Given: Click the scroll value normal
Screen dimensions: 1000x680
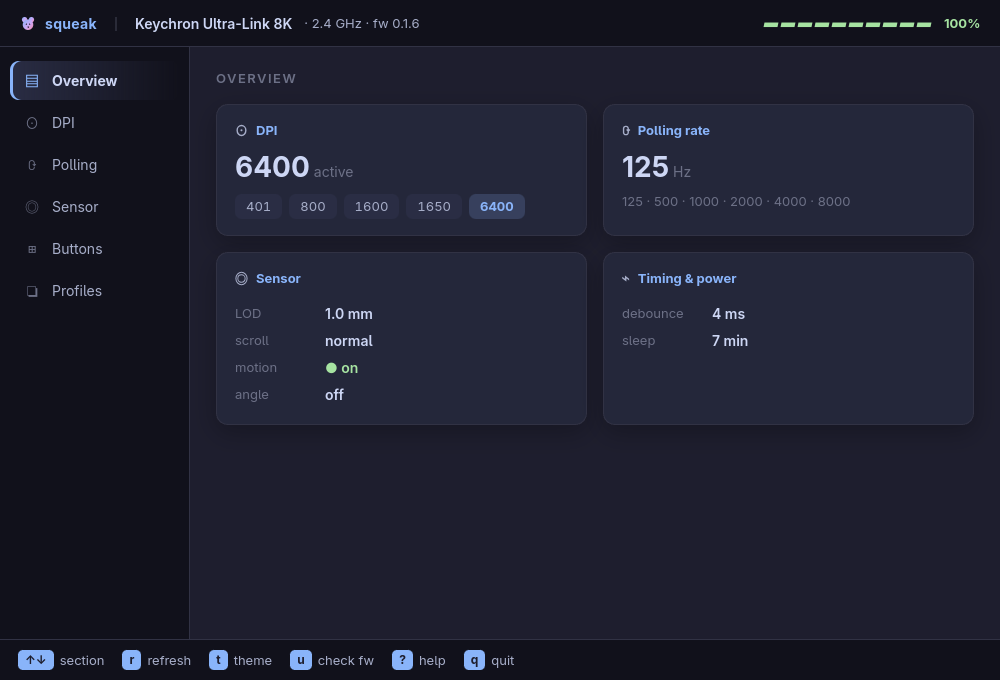Looking at the screenshot, I should point(349,341).
